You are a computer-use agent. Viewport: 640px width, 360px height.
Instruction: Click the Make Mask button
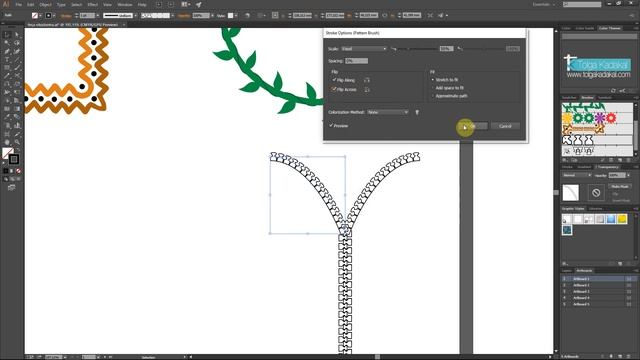click(620, 186)
